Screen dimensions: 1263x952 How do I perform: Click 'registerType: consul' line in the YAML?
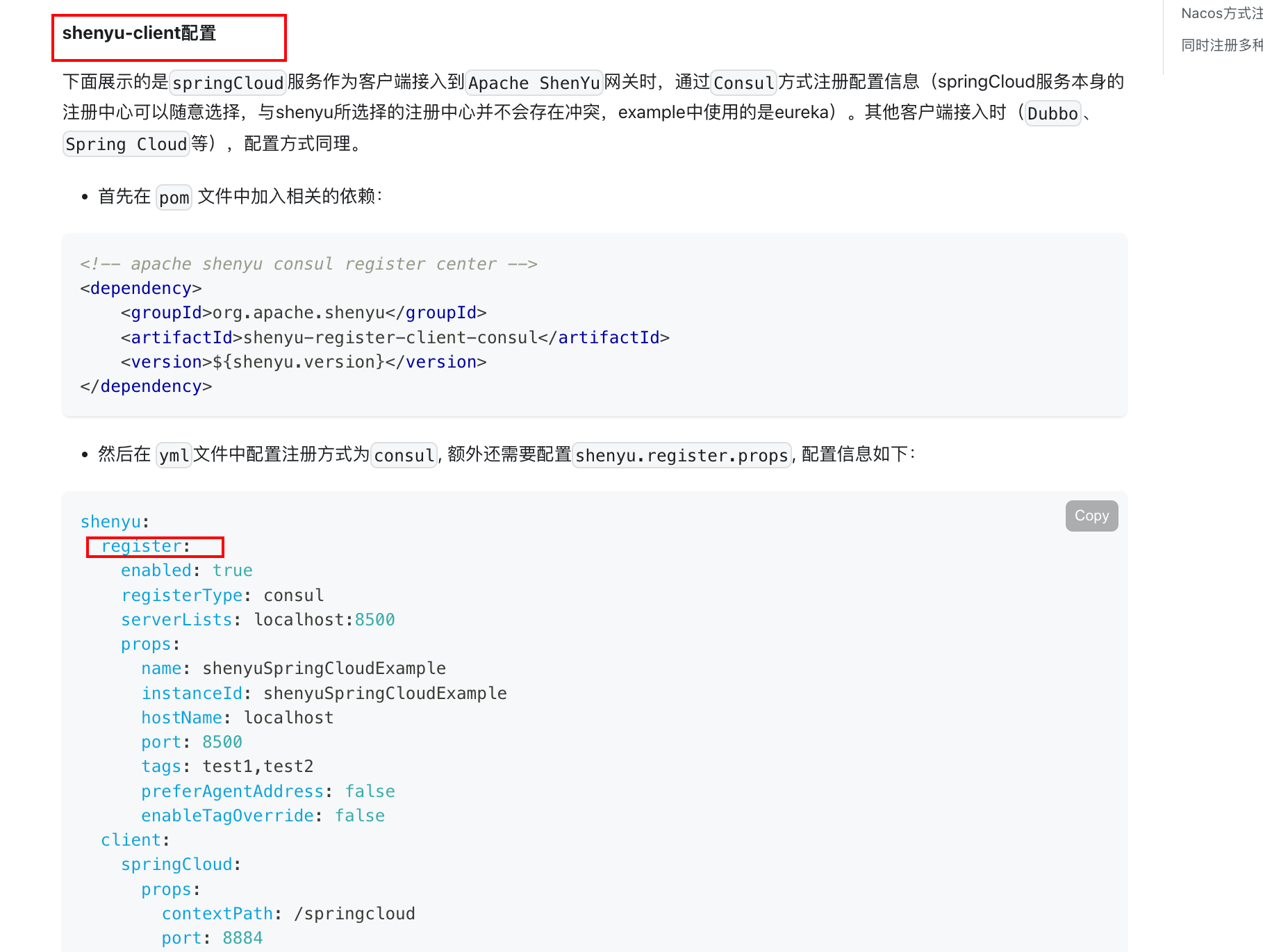pos(221,595)
